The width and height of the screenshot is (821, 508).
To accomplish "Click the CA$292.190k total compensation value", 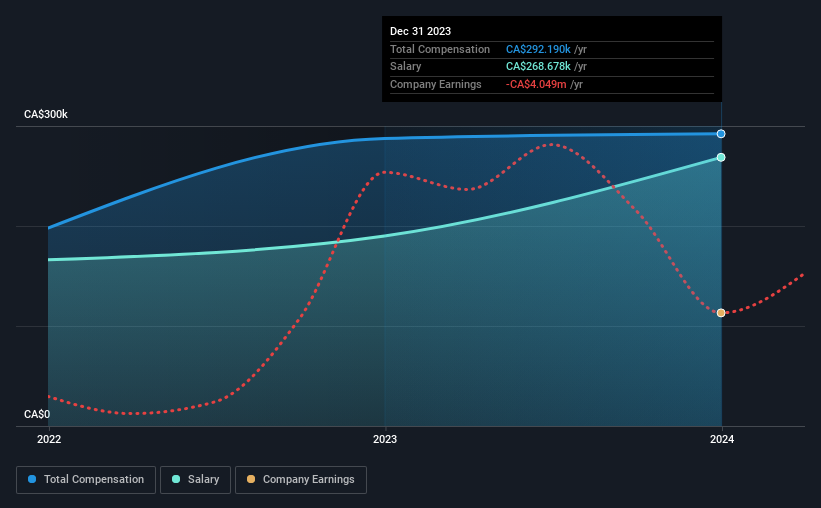I will pyautogui.click(x=538, y=49).
